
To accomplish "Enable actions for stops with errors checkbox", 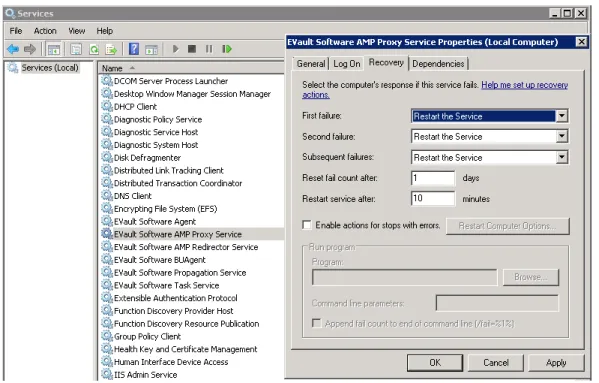I will (307, 225).
